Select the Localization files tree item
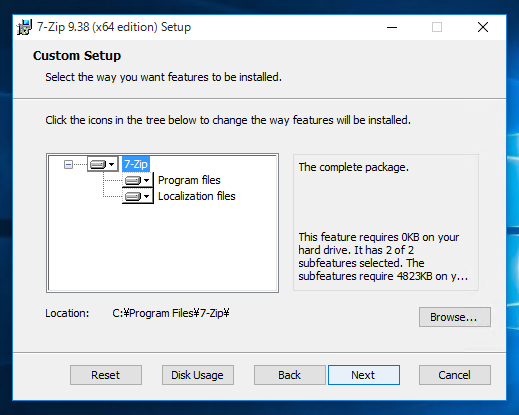The width and height of the screenshot is (519, 415). tap(197, 196)
